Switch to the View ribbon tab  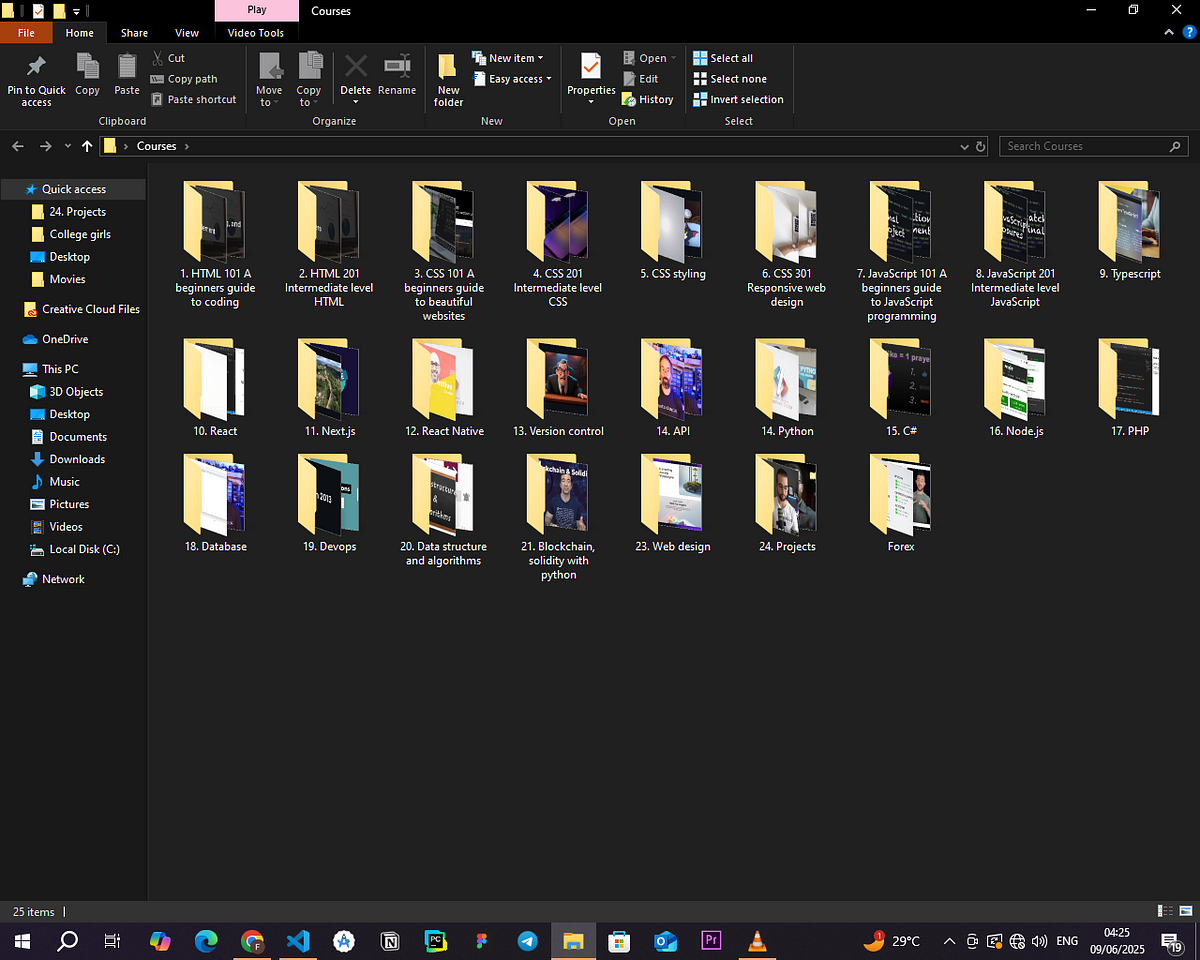(x=187, y=33)
